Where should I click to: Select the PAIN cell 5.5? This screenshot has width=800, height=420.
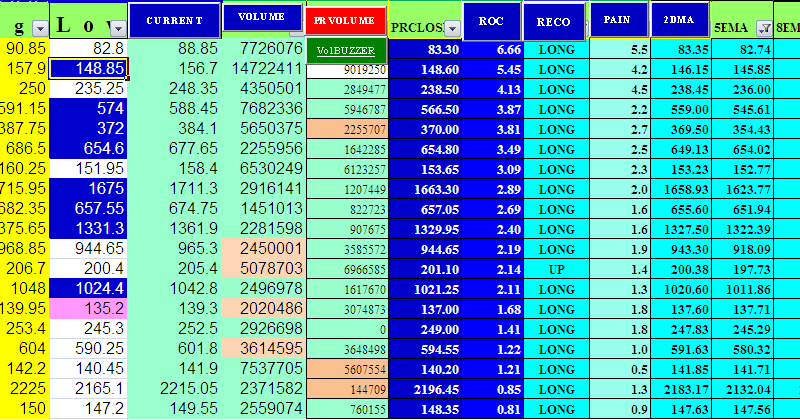point(619,50)
